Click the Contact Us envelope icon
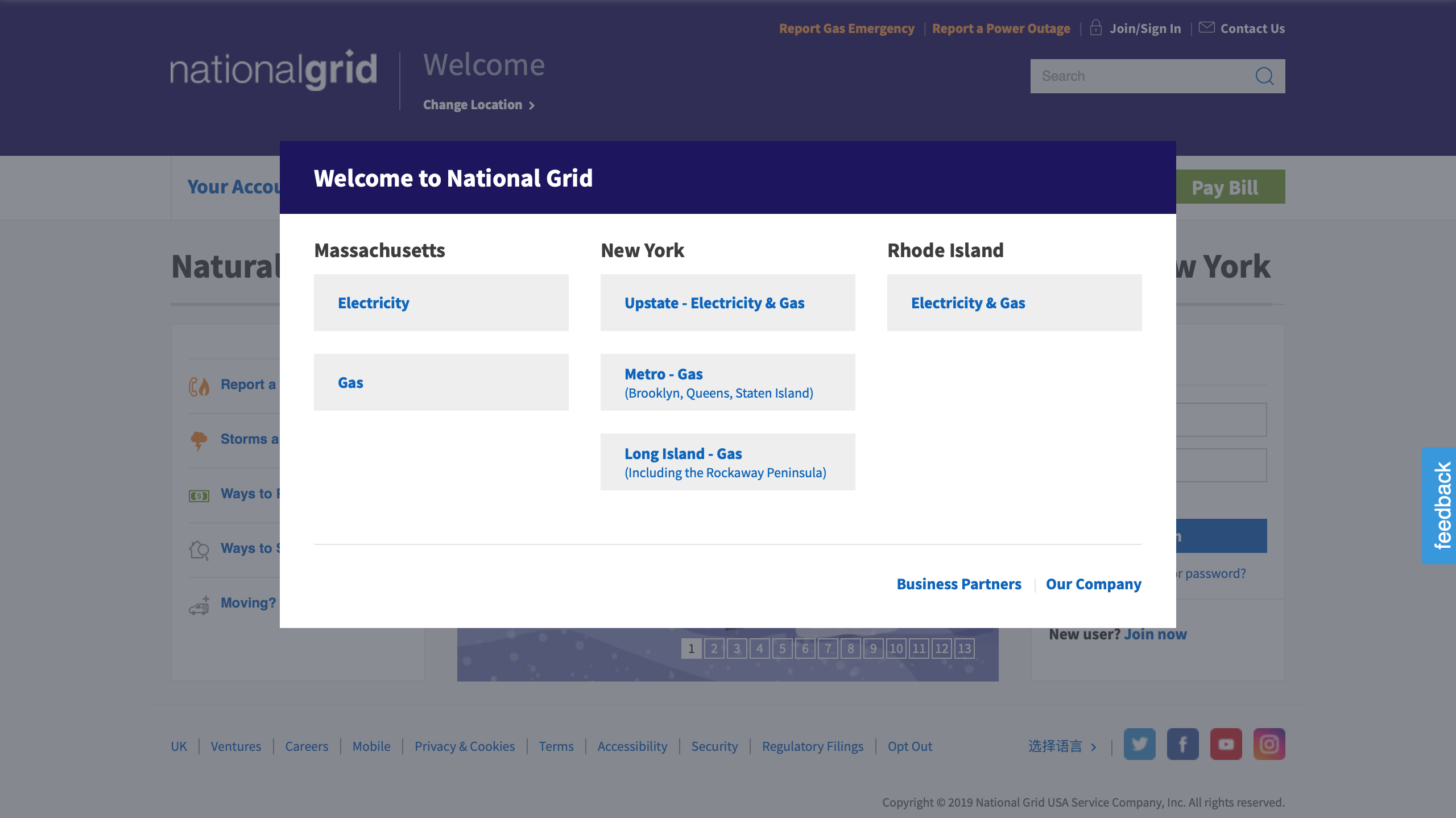This screenshot has height=818, width=1456. coord(1206,27)
